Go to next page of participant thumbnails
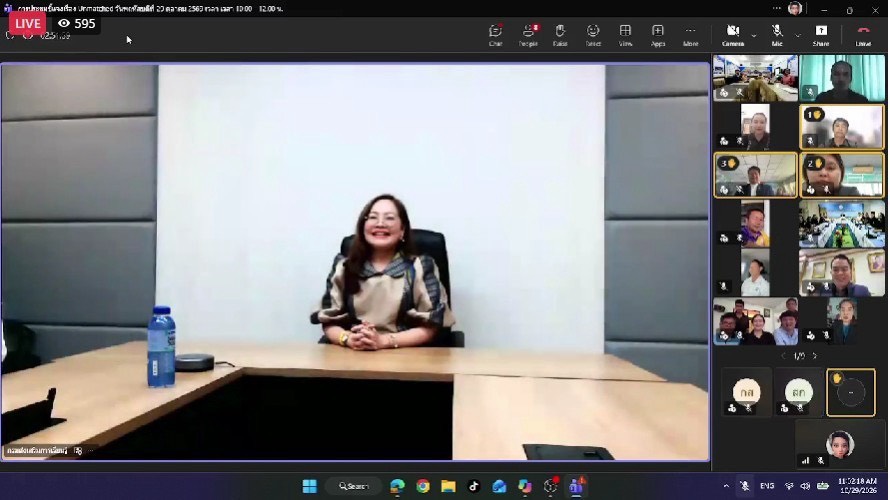 pyautogui.click(x=815, y=356)
